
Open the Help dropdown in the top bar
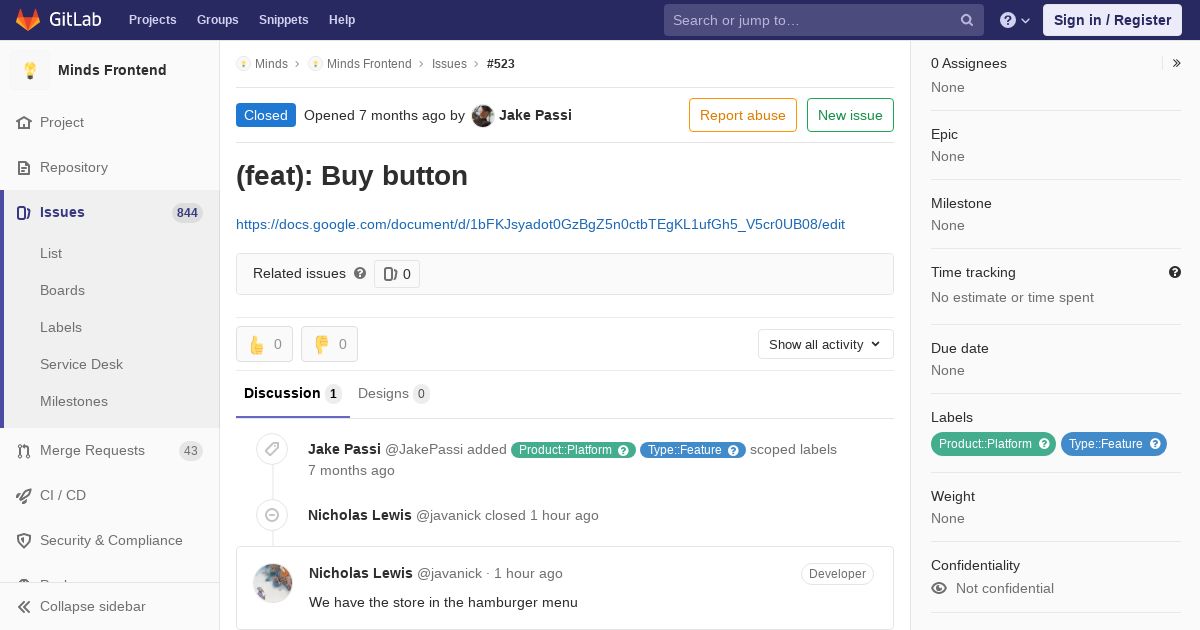[1015, 20]
